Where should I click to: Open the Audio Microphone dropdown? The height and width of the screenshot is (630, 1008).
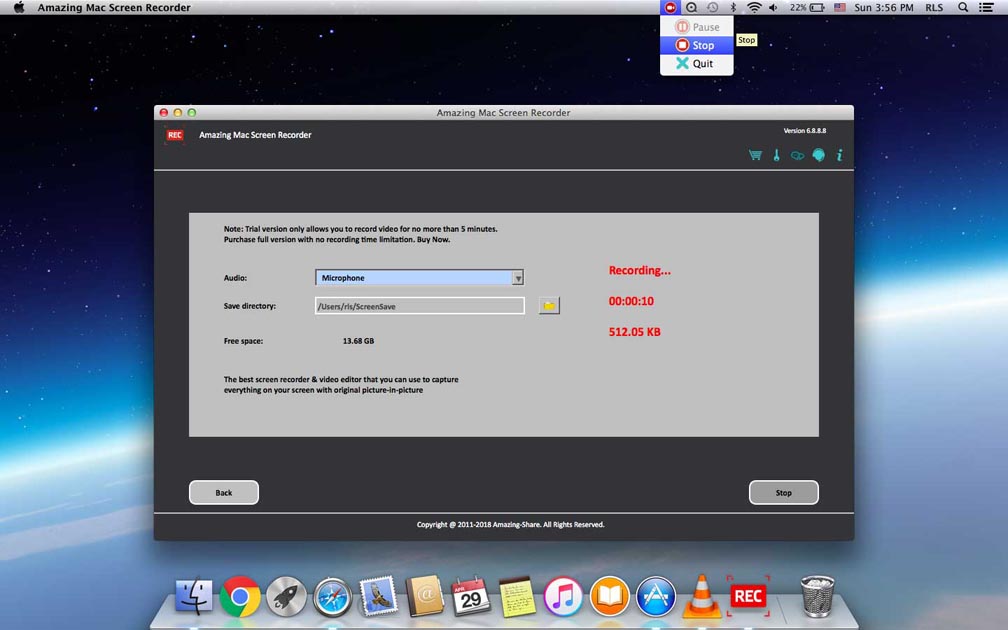419,278
